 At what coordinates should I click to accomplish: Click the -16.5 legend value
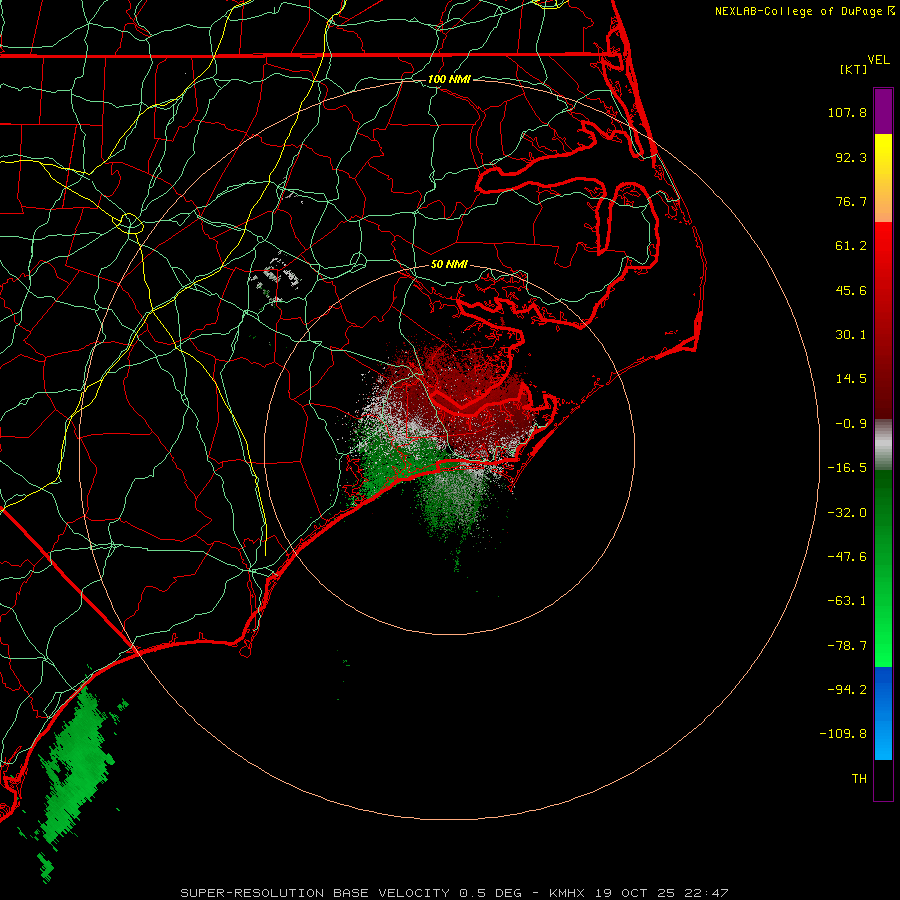[x=847, y=468]
